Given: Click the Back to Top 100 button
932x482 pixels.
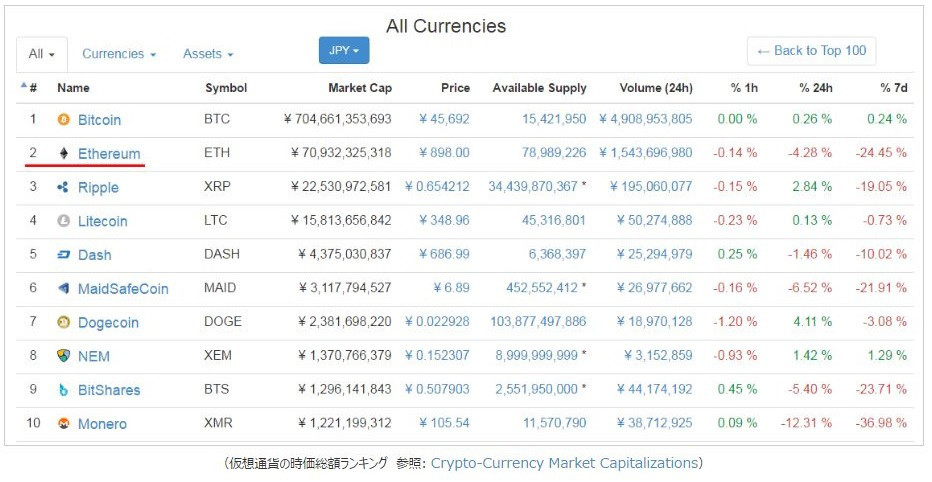Looking at the screenshot, I should pos(811,51).
